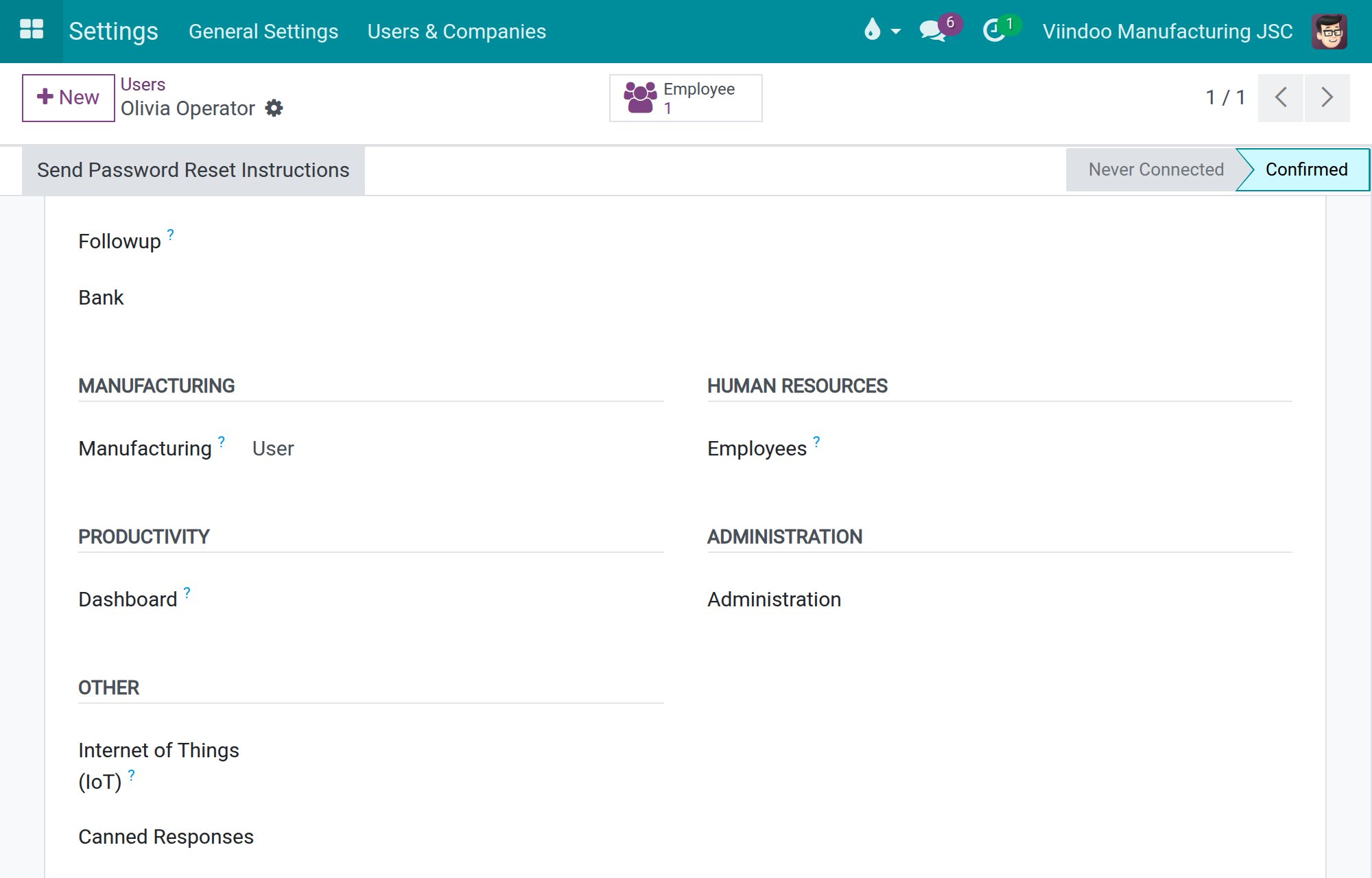Show help tooltip for Manufacturing field
The width and height of the screenshot is (1372, 878).
point(222,442)
